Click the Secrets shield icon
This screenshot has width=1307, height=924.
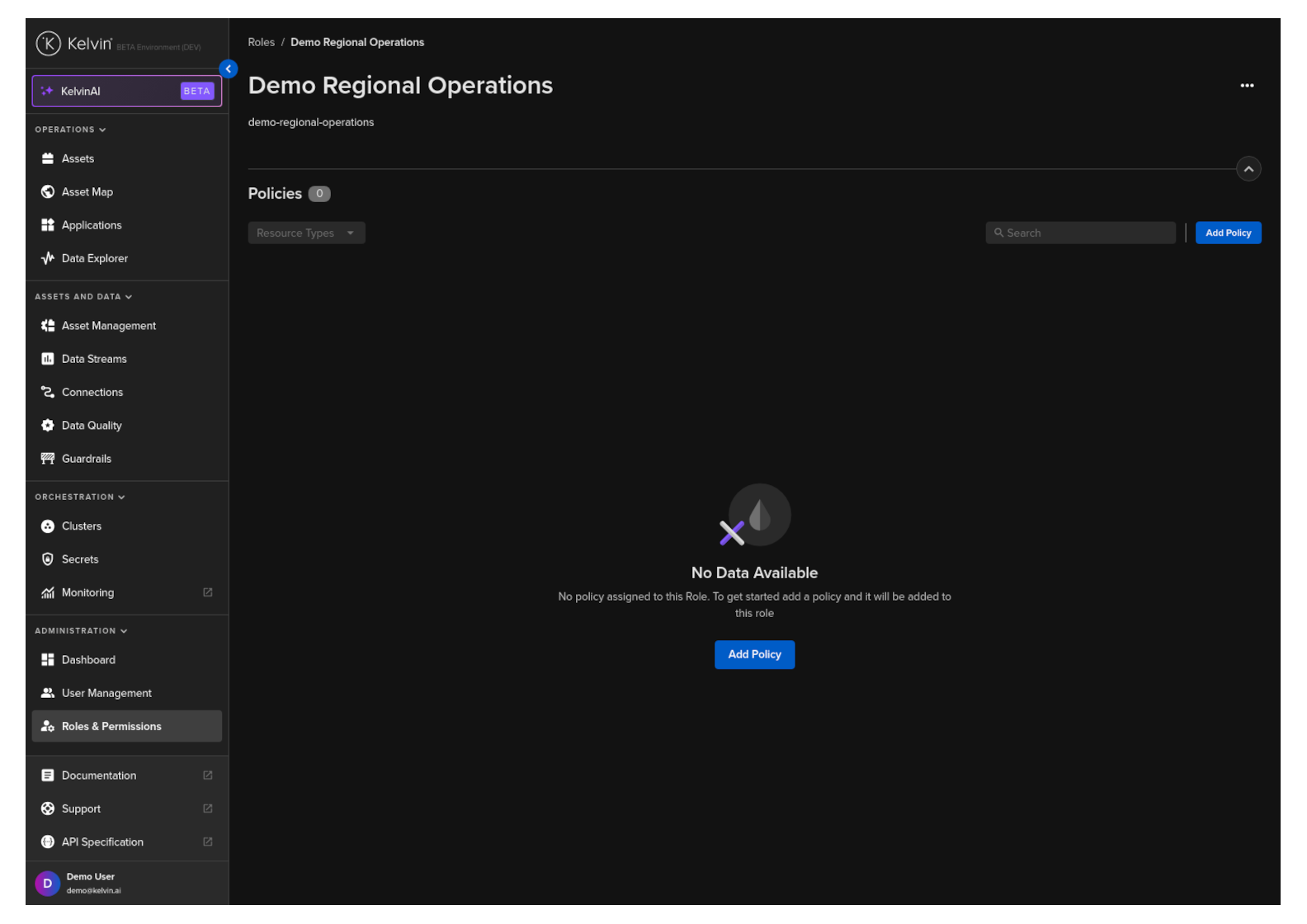[x=48, y=559]
